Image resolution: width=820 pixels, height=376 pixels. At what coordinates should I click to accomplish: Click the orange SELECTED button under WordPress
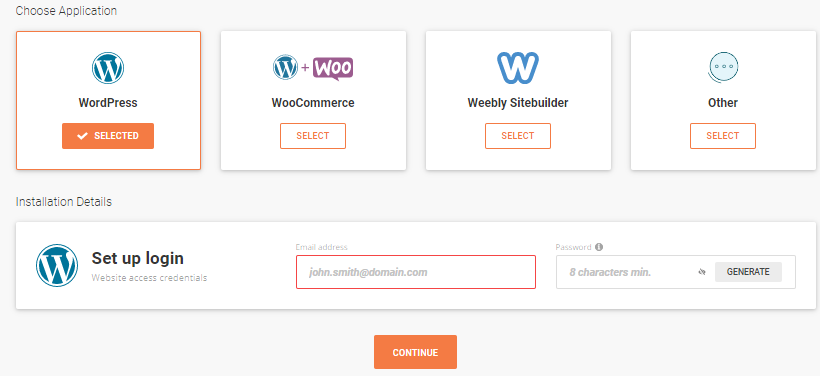[x=108, y=136]
